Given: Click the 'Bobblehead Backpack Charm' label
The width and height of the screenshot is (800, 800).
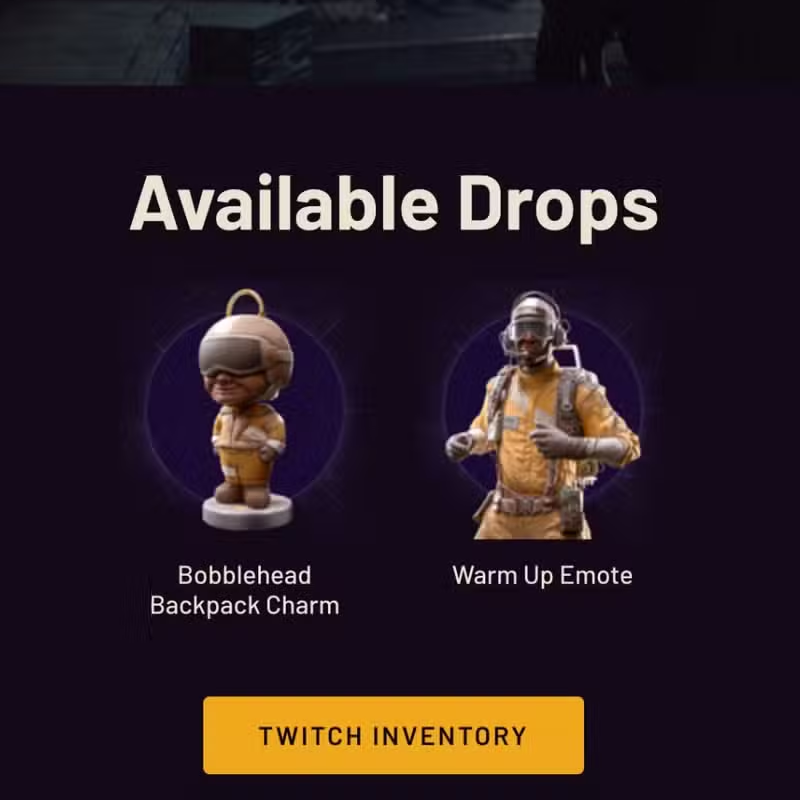Looking at the screenshot, I should [x=245, y=590].
